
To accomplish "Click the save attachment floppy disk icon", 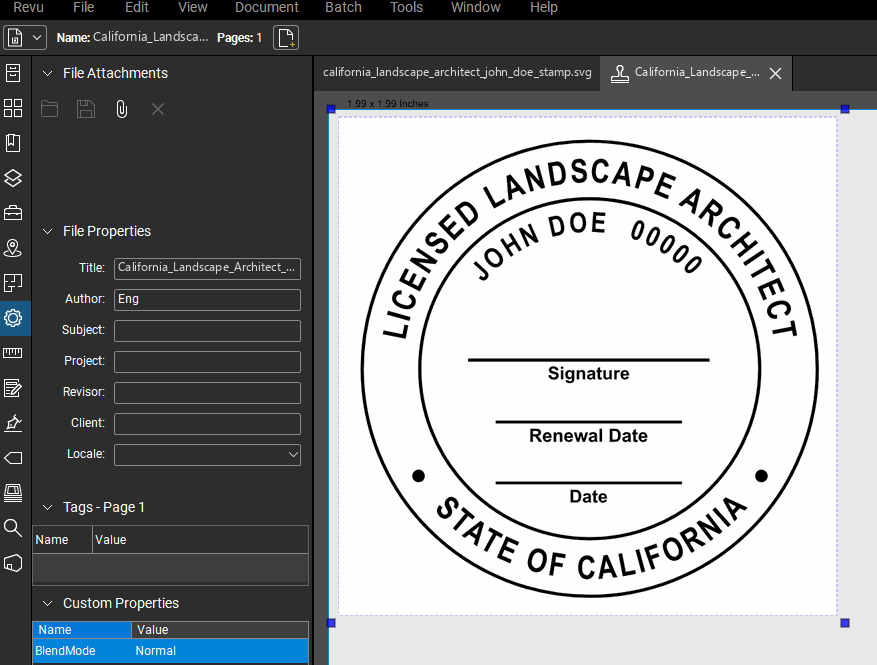I will pyautogui.click(x=86, y=109).
